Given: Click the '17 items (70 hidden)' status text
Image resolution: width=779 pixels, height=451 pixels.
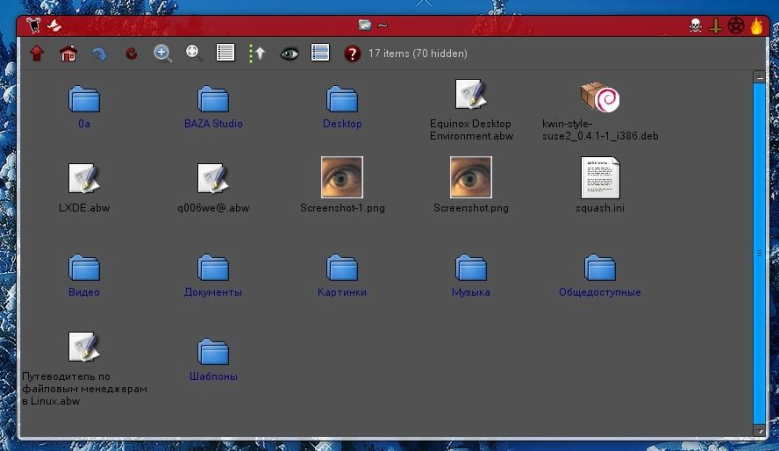Looking at the screenshot, I should (x=418, y=54).
